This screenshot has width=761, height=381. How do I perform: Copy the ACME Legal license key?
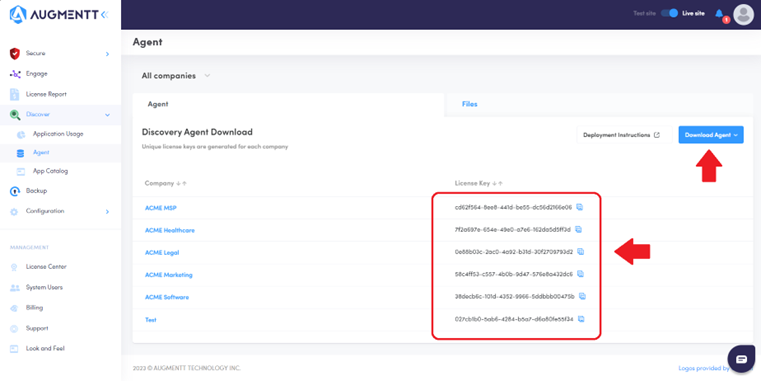[580, 252]
